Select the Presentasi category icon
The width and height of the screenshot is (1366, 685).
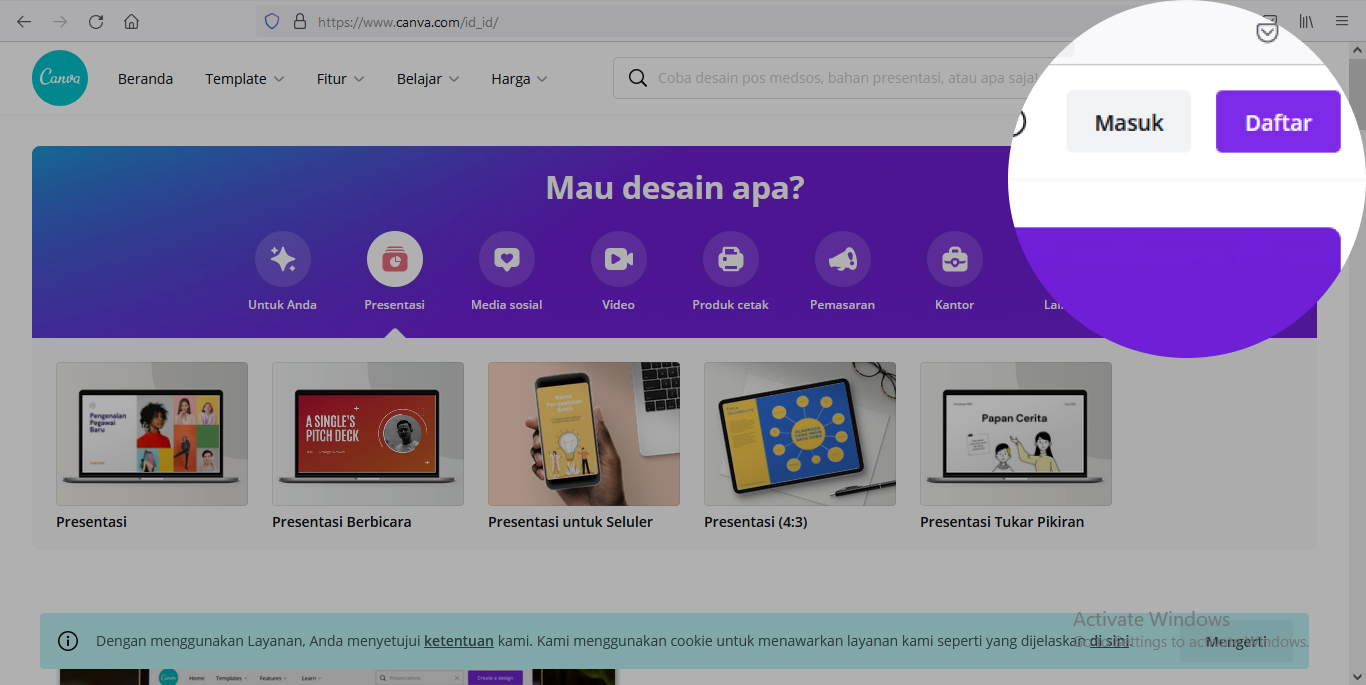tap(394, 258)
